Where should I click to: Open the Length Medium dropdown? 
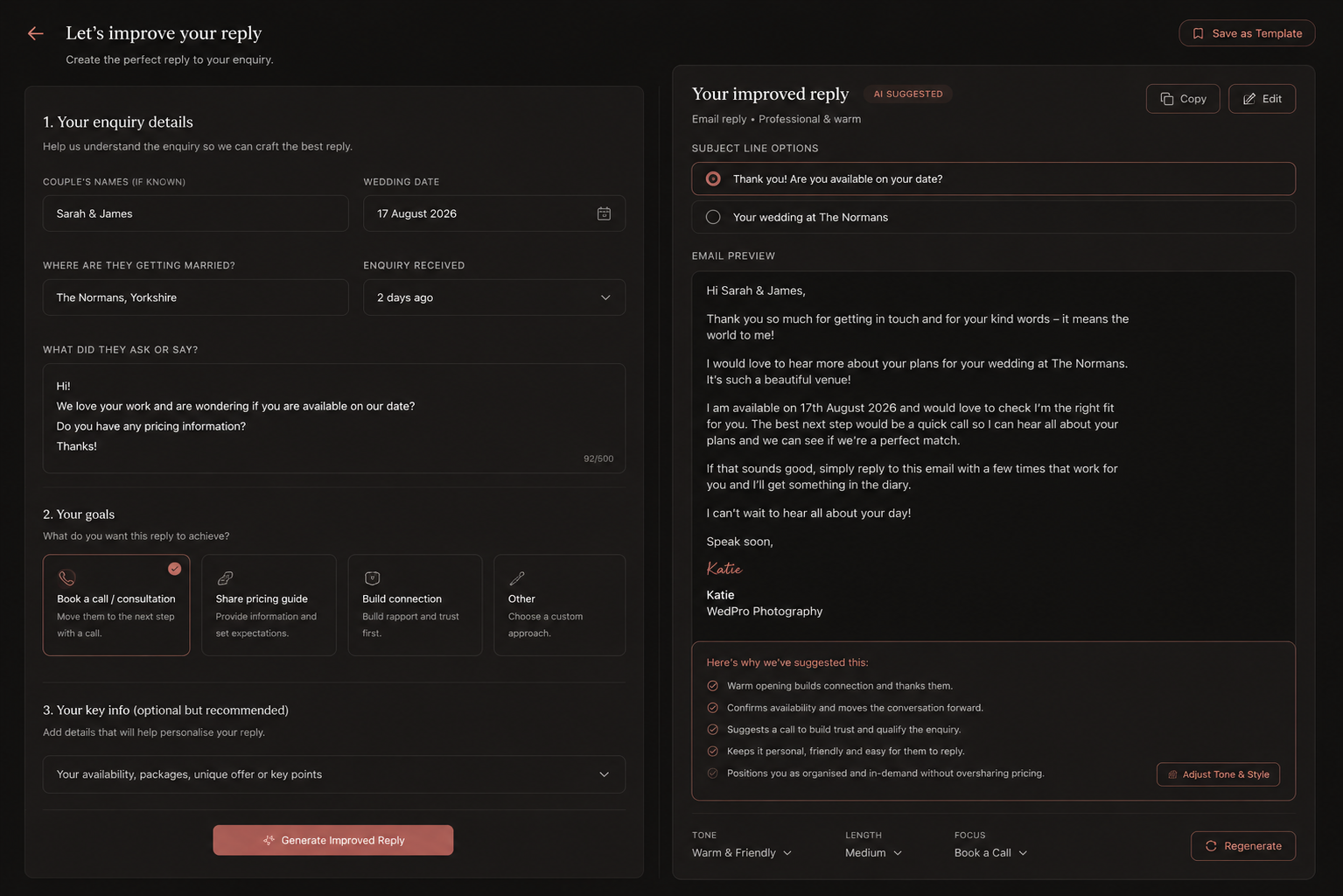[873, 852]
